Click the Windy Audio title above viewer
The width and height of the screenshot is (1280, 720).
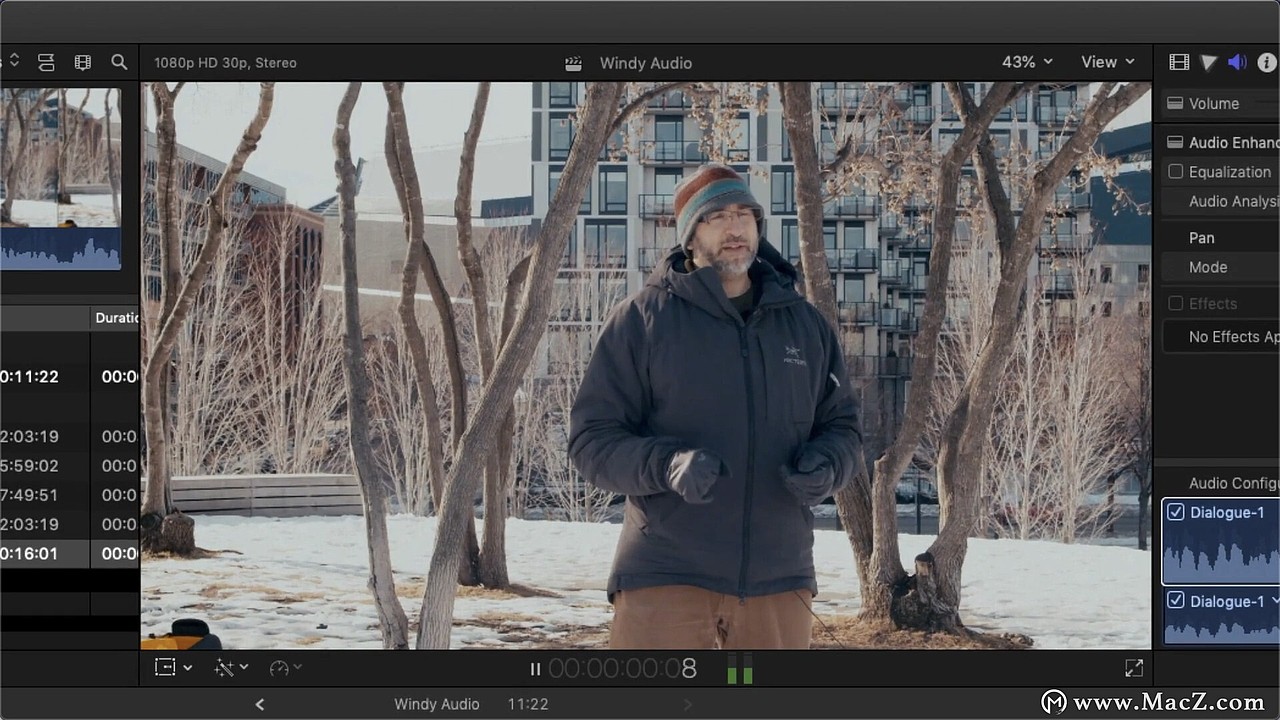(x=646, y=63)
